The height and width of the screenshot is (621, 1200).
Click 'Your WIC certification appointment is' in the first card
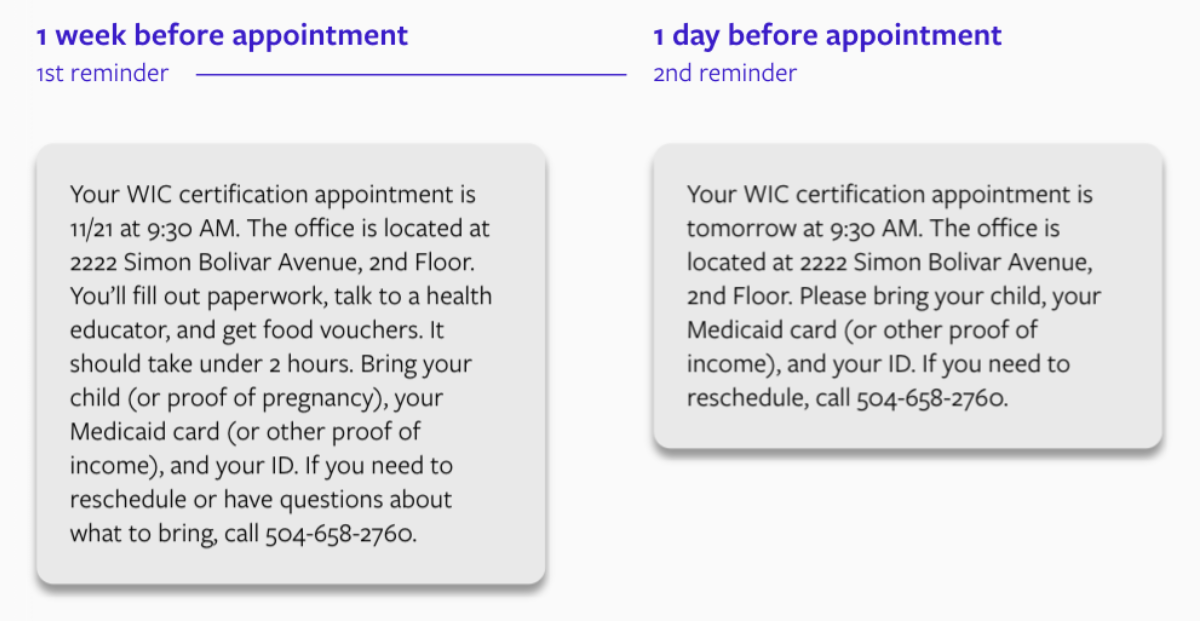[x=273, y=195]
